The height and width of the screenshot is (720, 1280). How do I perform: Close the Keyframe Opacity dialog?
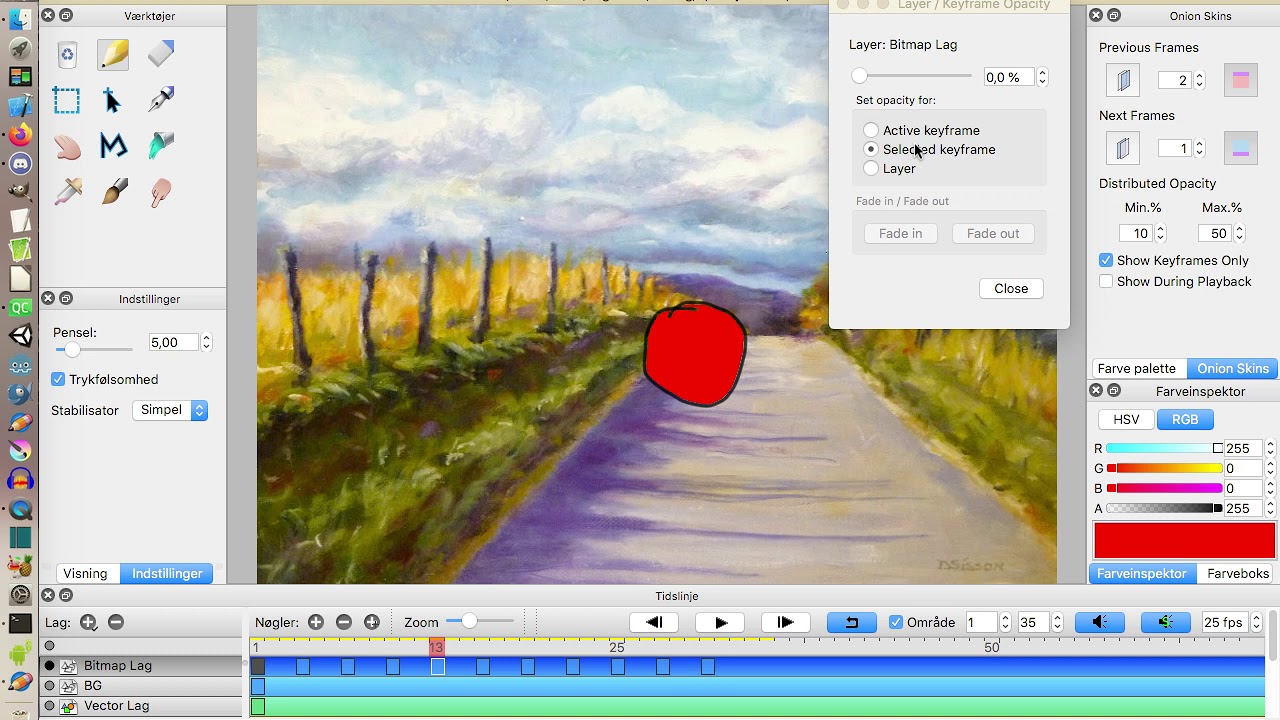(x=1011, y=288)
